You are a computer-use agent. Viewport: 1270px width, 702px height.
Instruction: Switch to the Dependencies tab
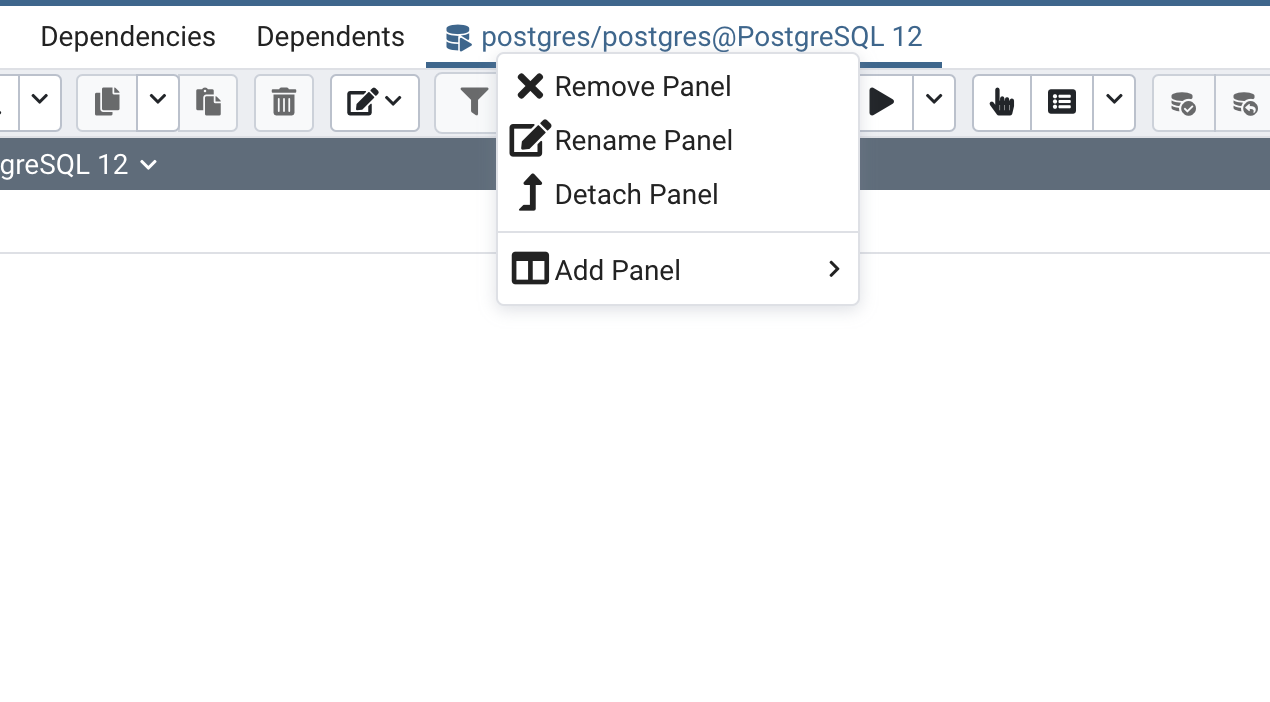(x=128, y=37)
